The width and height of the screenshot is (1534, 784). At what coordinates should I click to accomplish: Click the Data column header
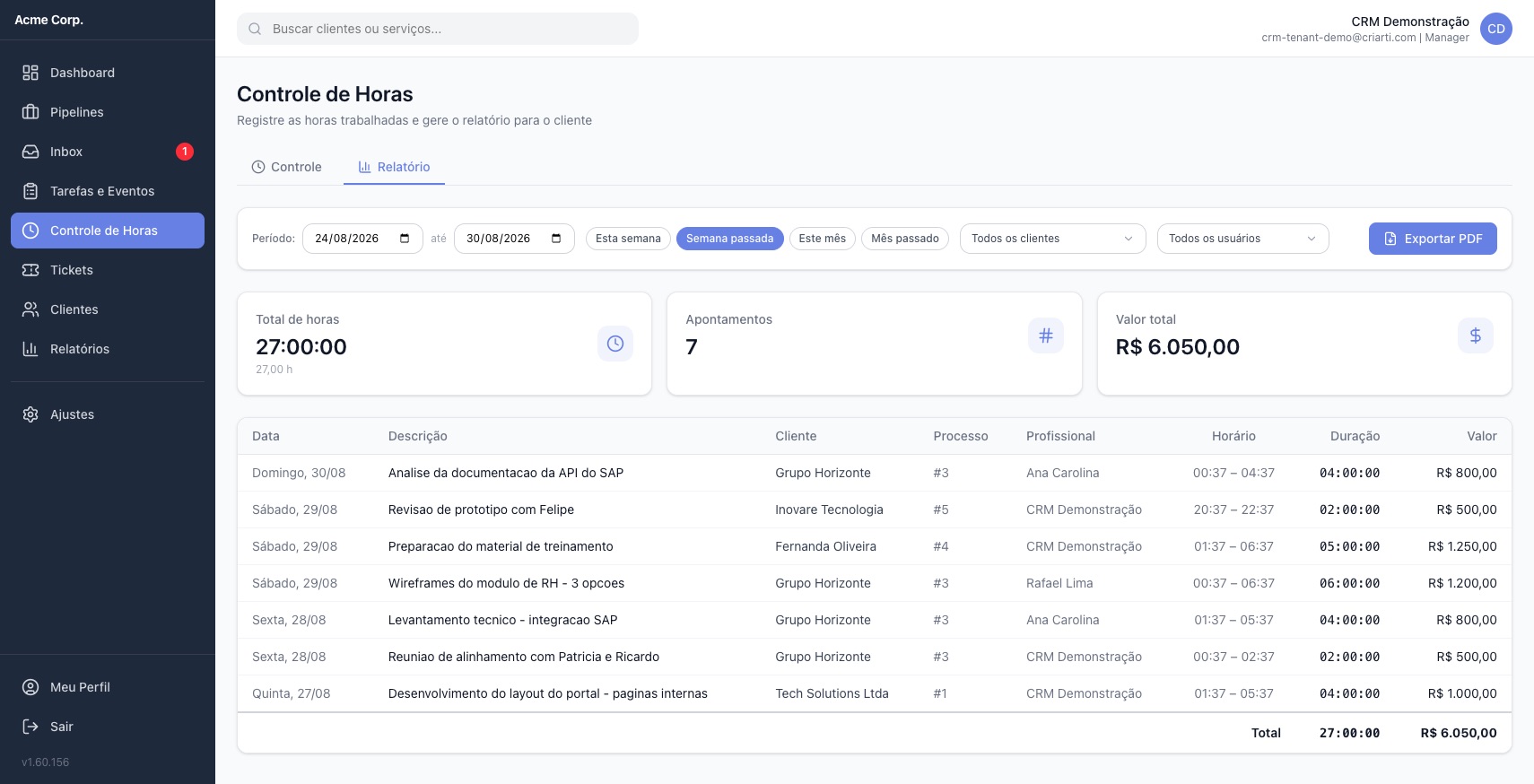click(x=266, y=436)
